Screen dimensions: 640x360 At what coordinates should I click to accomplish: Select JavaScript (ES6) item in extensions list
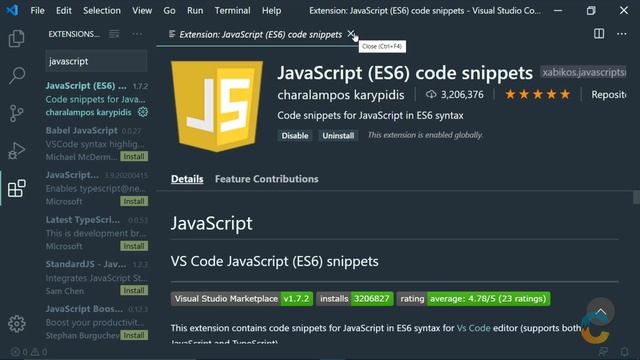coord(96,99)
